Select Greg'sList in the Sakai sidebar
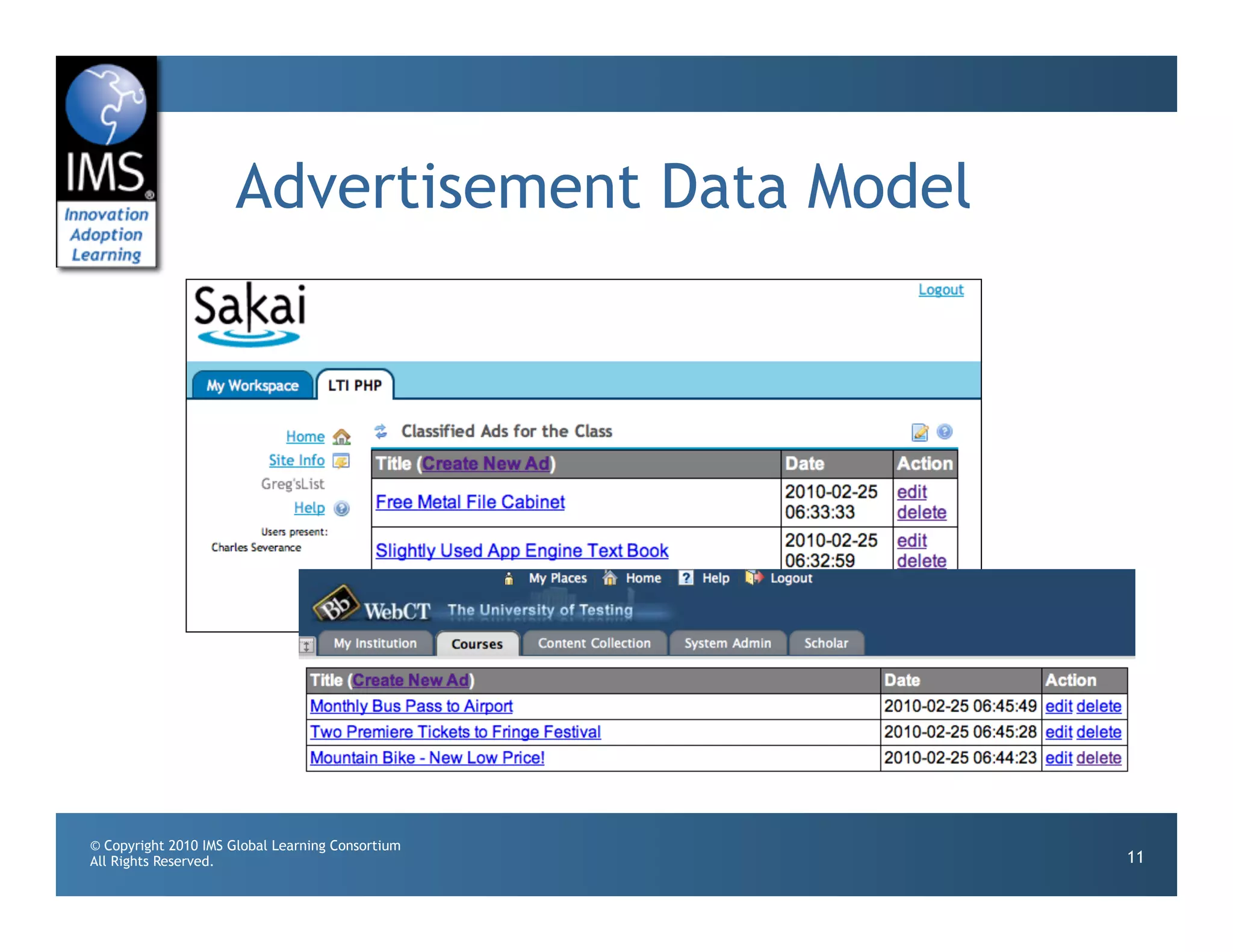This screenshot has width=1233, height=952. [x=293, y=484]
